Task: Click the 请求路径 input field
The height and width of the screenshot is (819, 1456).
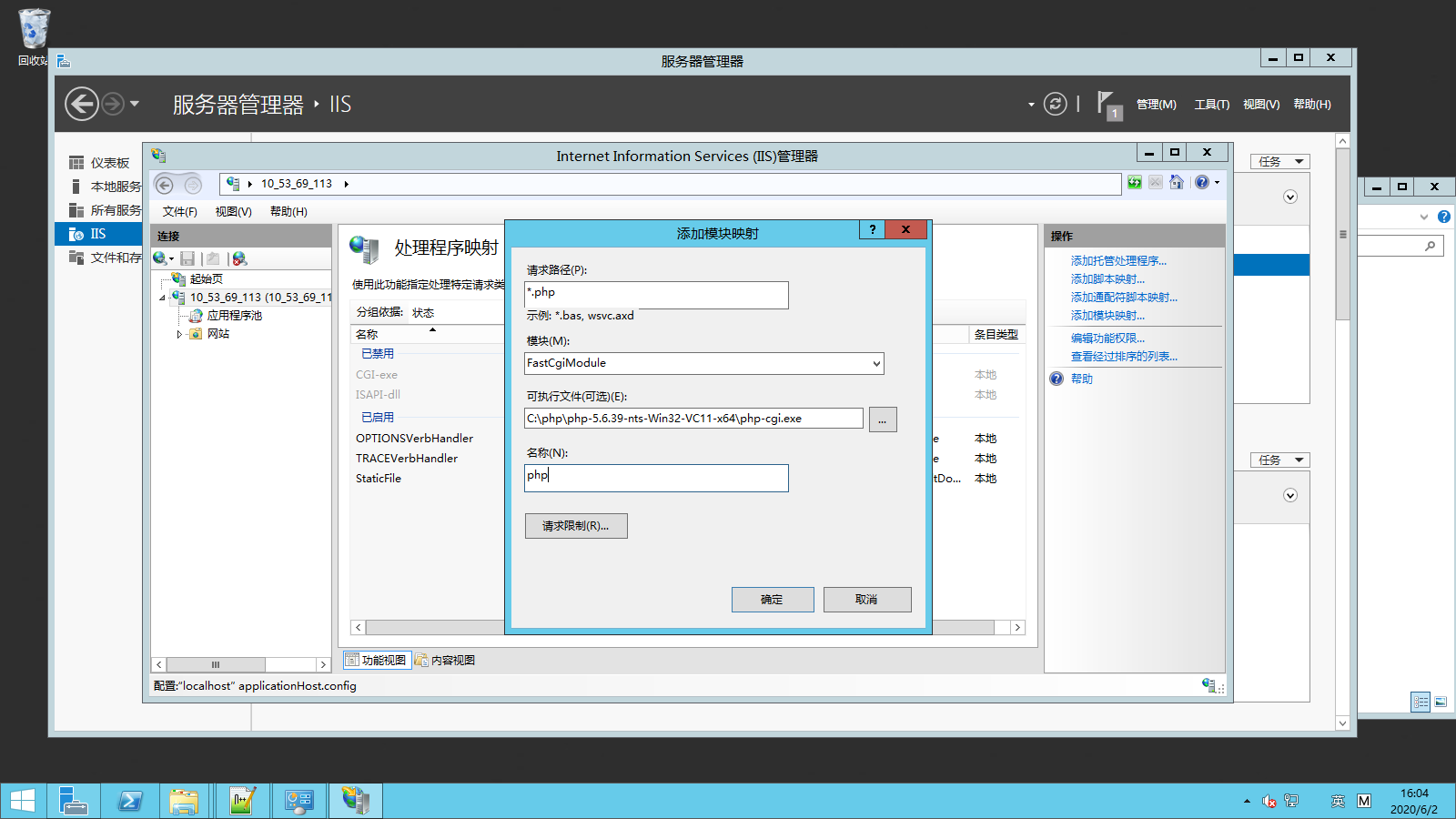Action: point(656,295)
